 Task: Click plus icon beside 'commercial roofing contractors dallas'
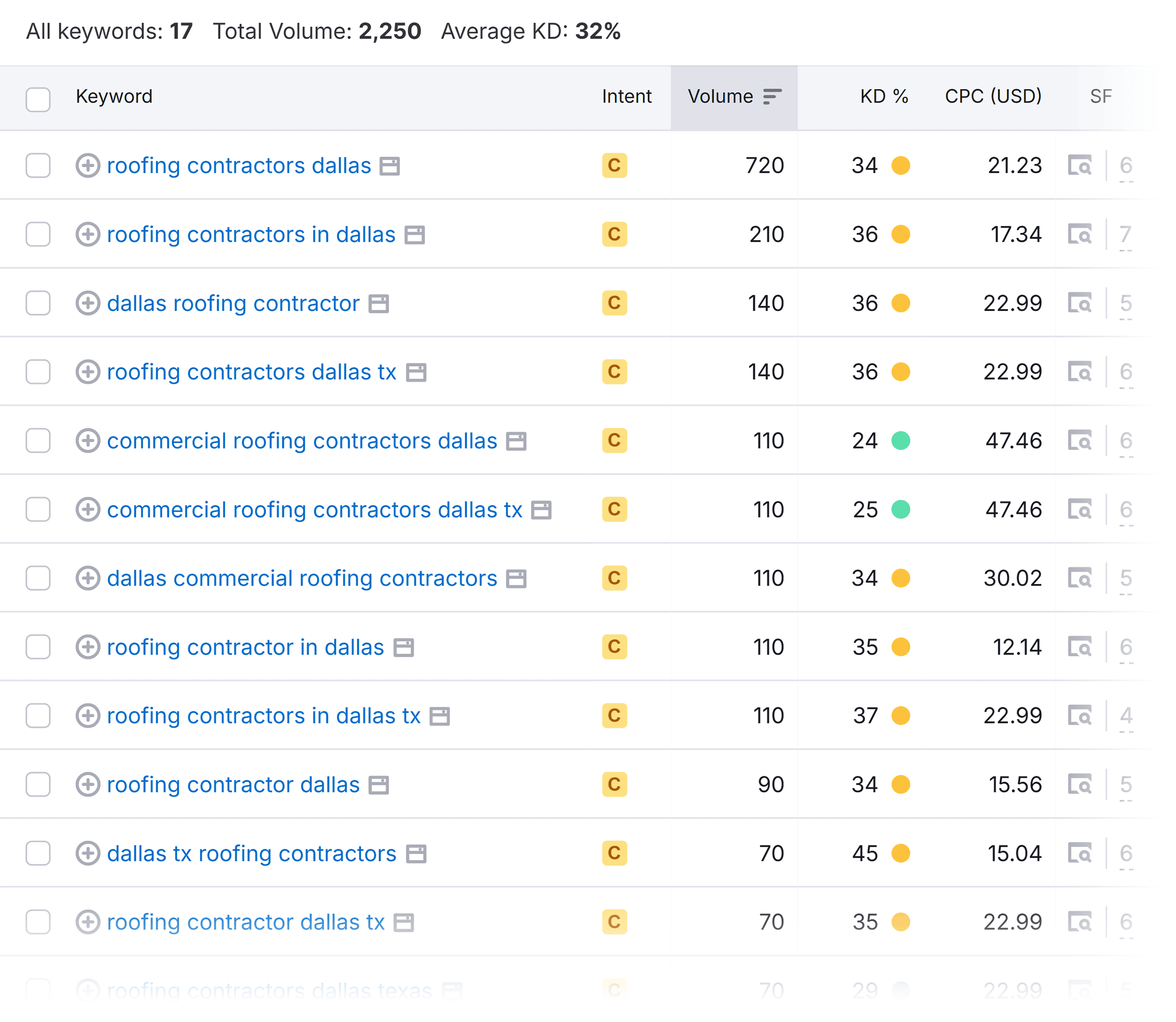(x=88, y=441)
